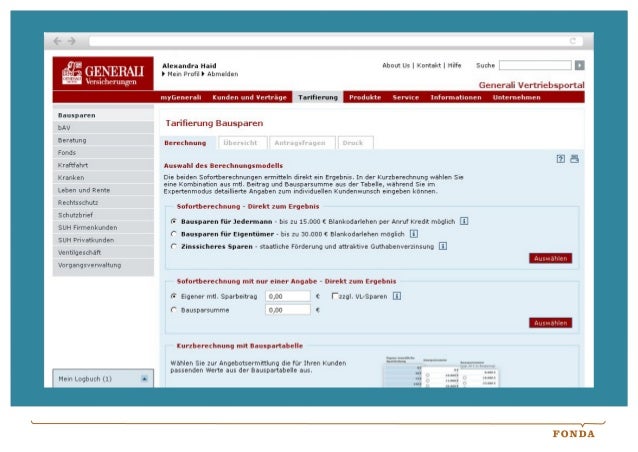Image resolution: width=638 pixels, height=452 pixels.
Task: Open Tarifierung menu
Action: [x=318, y=97]
